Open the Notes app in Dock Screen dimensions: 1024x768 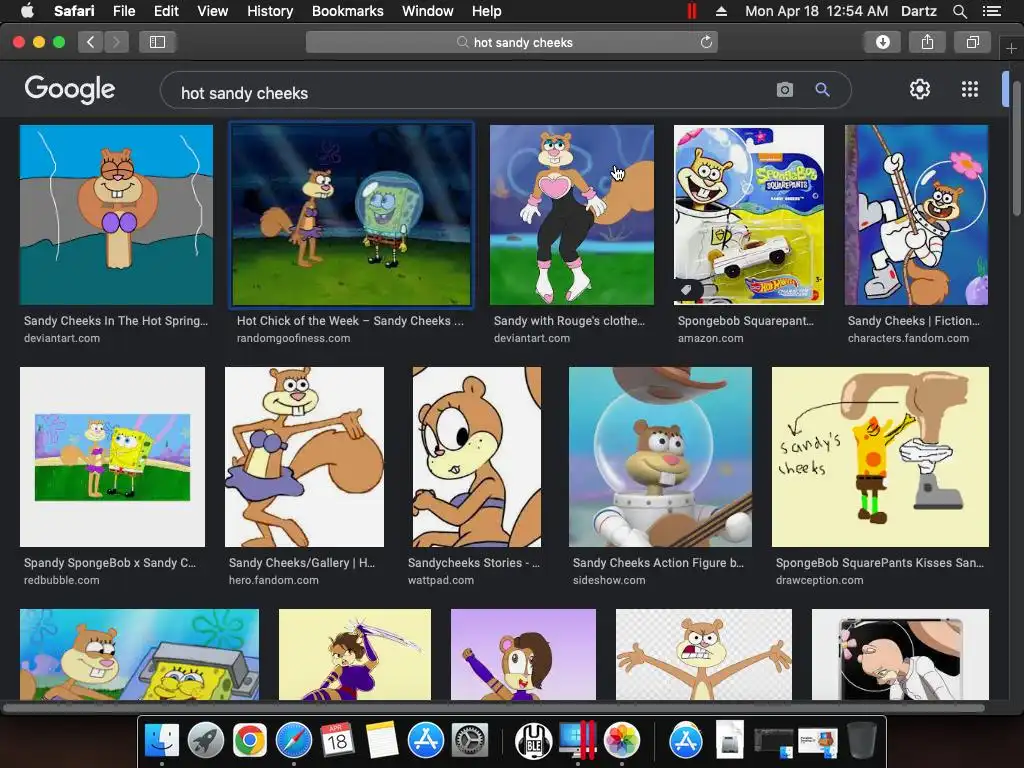point(381,741)
